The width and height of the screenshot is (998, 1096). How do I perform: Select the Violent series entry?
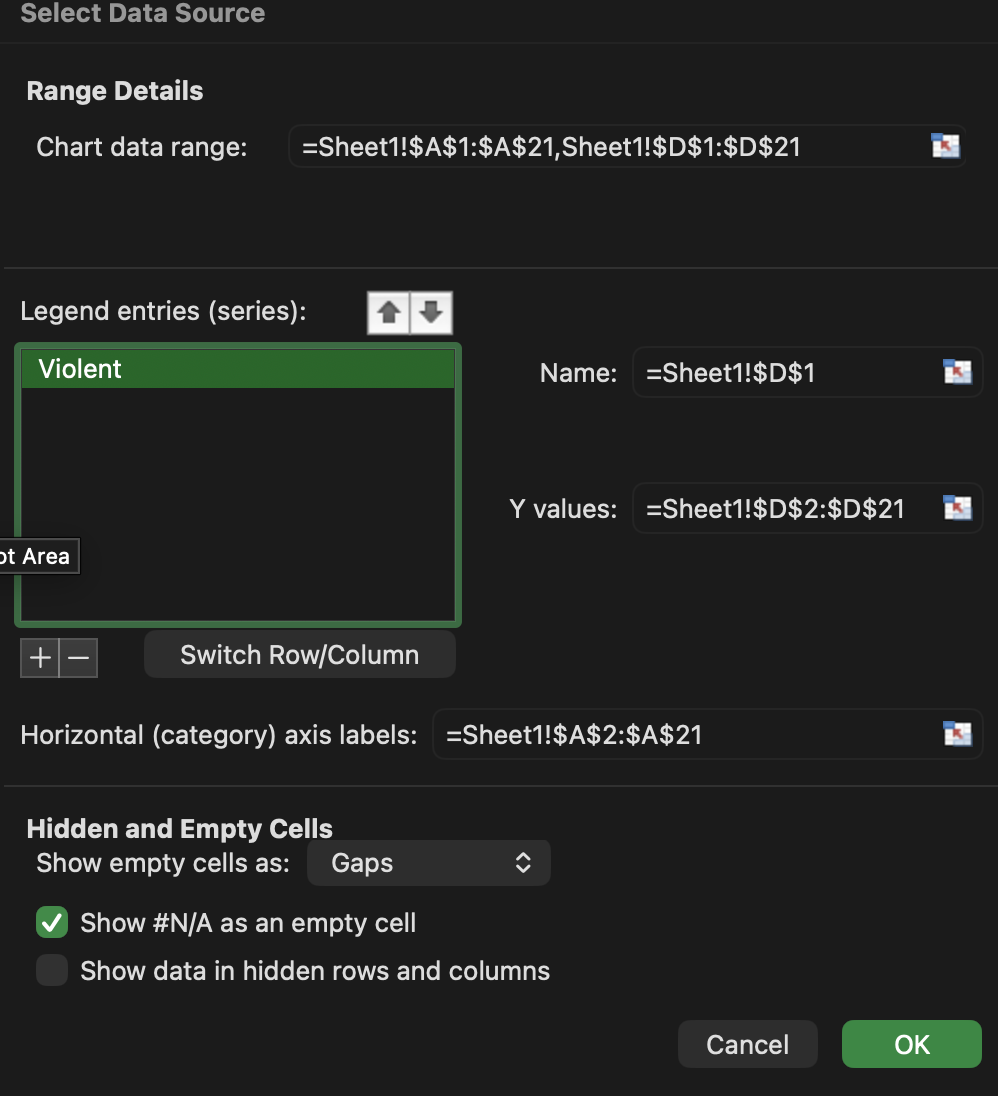pos(237,369)
